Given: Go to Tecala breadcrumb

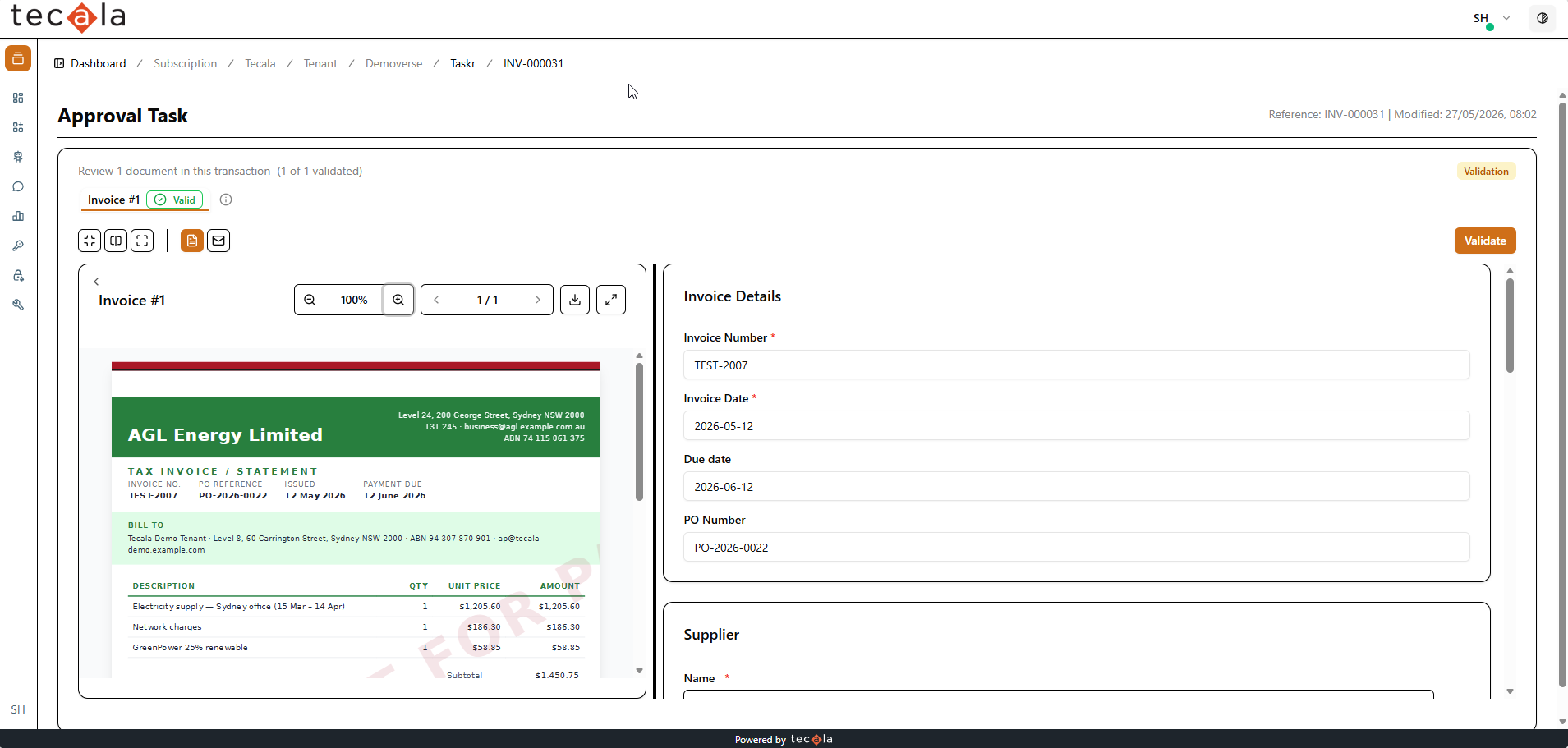Looking at the screenshot, I should click(x=260, y=63).
